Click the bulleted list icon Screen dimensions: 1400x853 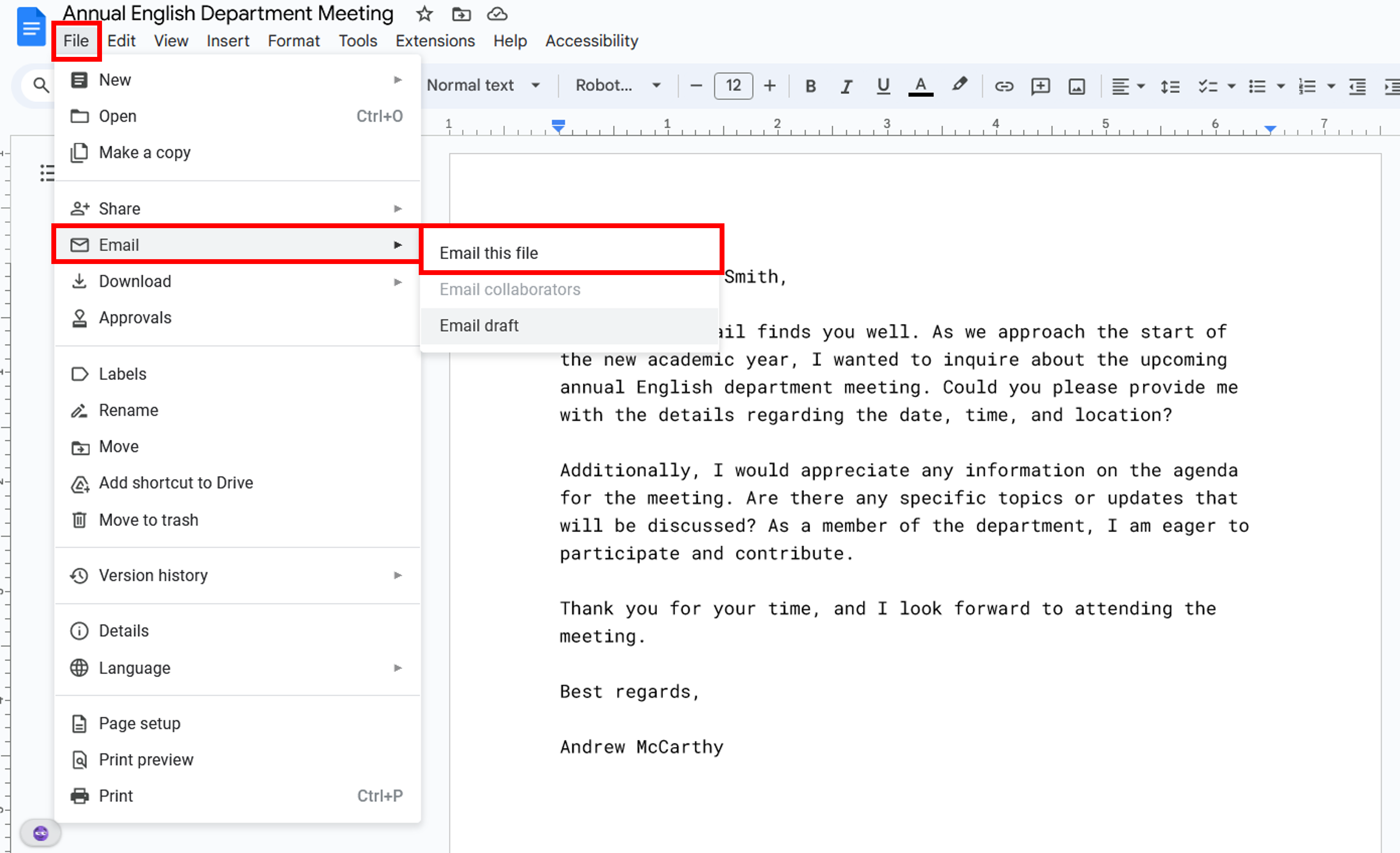pos(1257,86)
